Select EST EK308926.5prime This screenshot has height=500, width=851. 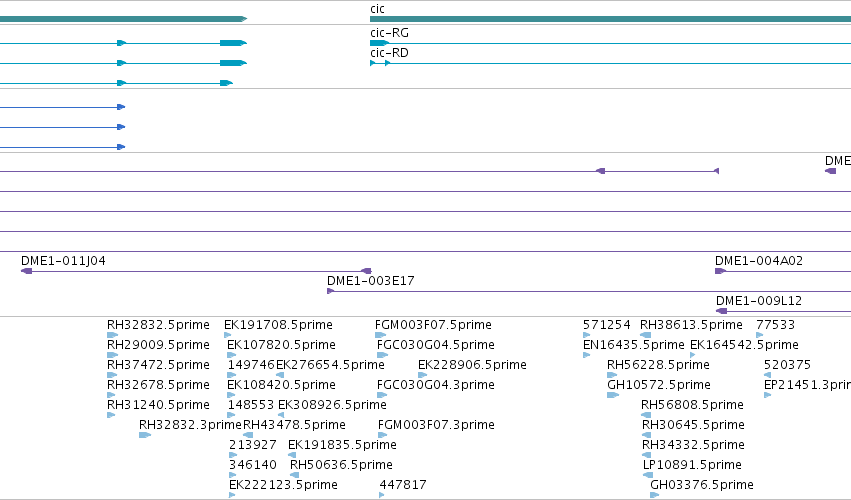[x=332, y=405]
